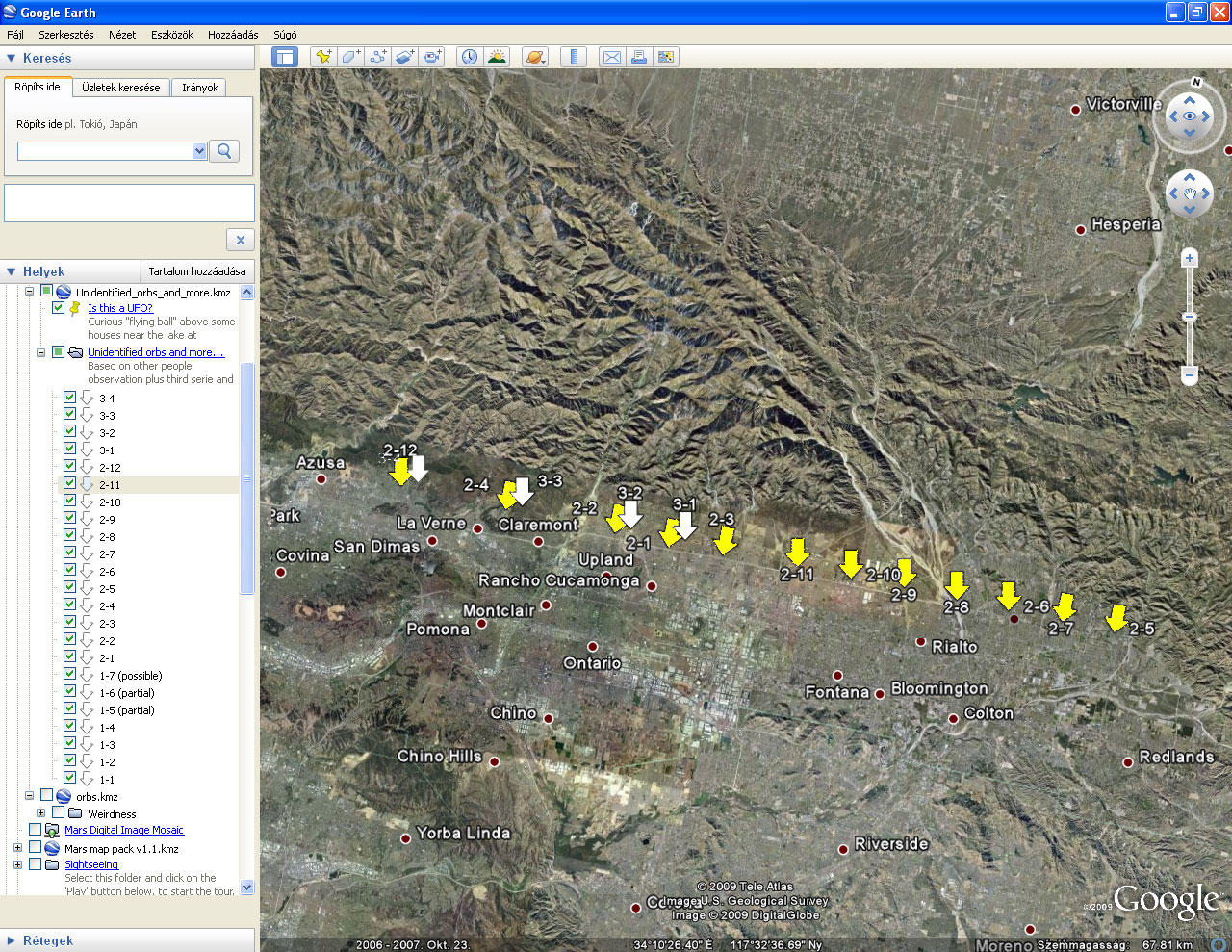Click the Tartalom hozzáadása button
Image resolution: width=1232 pixels, height=952 pixels.
pos(197,271)
